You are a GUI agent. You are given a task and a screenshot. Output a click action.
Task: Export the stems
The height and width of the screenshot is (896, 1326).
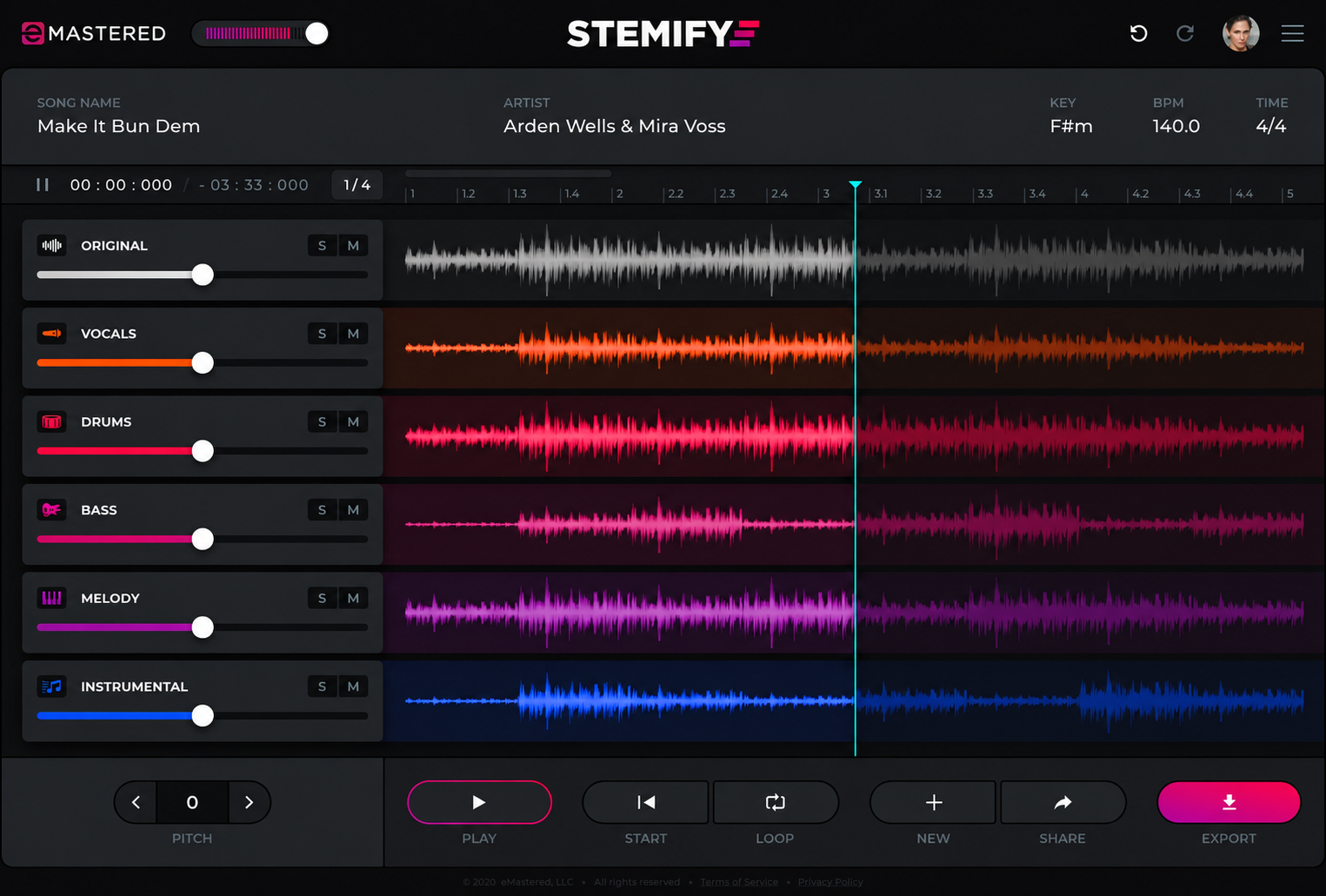point(1229,802)
